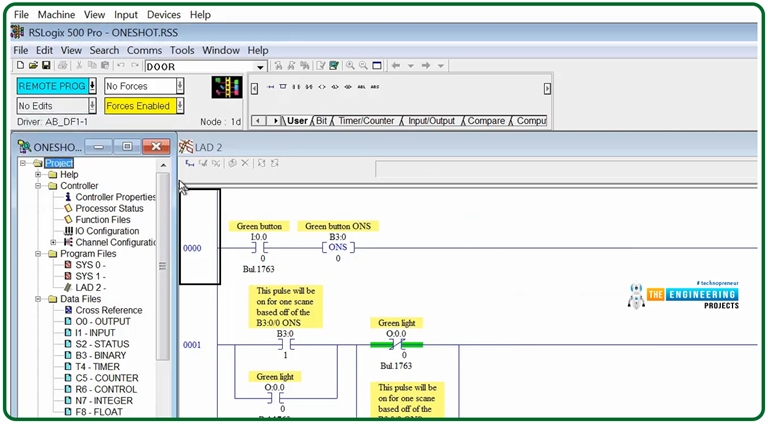The width and height of the screenshot is (768, 424).
Task: Collapse the Data Files folder
Action: click(39, 299)
